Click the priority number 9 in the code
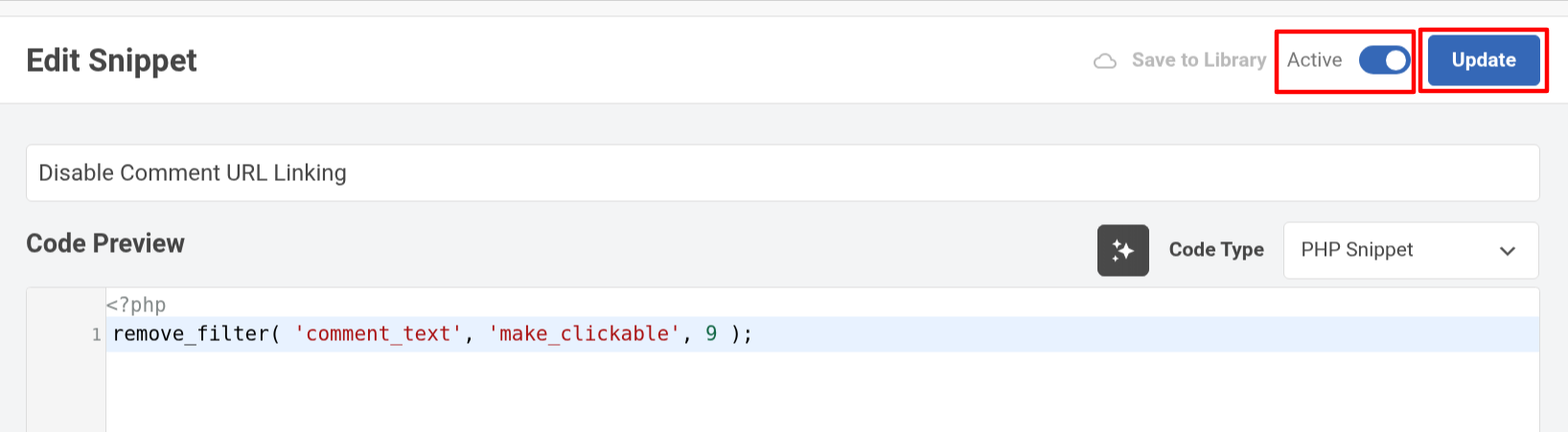The width and height of the screenshot is (1568, 432). click(x=711, y=333)
